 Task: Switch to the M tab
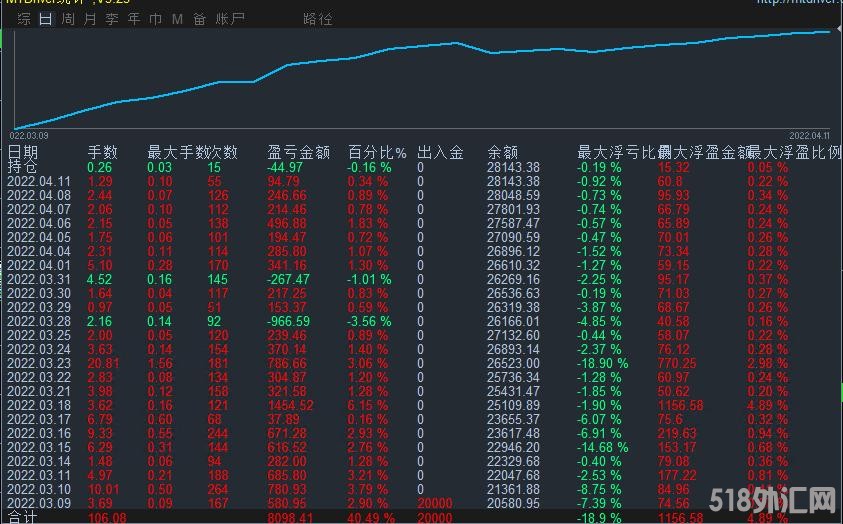point(177,19)
